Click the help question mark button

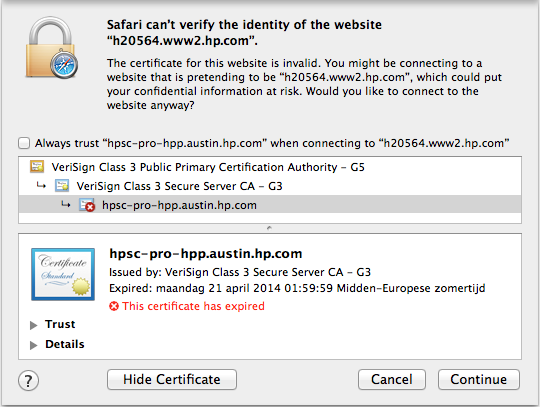(28, 380)
